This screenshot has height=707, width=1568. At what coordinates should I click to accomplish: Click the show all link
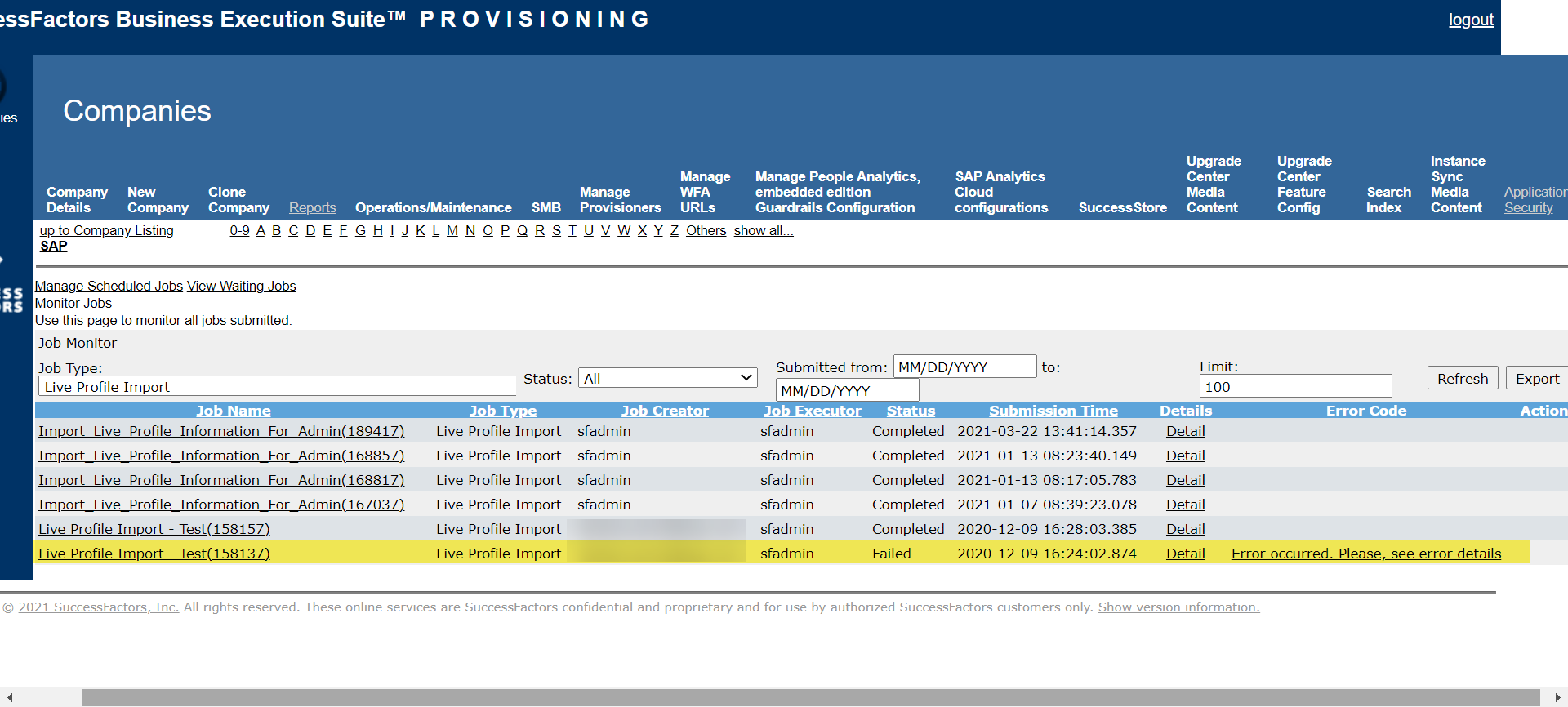(764, 230)
